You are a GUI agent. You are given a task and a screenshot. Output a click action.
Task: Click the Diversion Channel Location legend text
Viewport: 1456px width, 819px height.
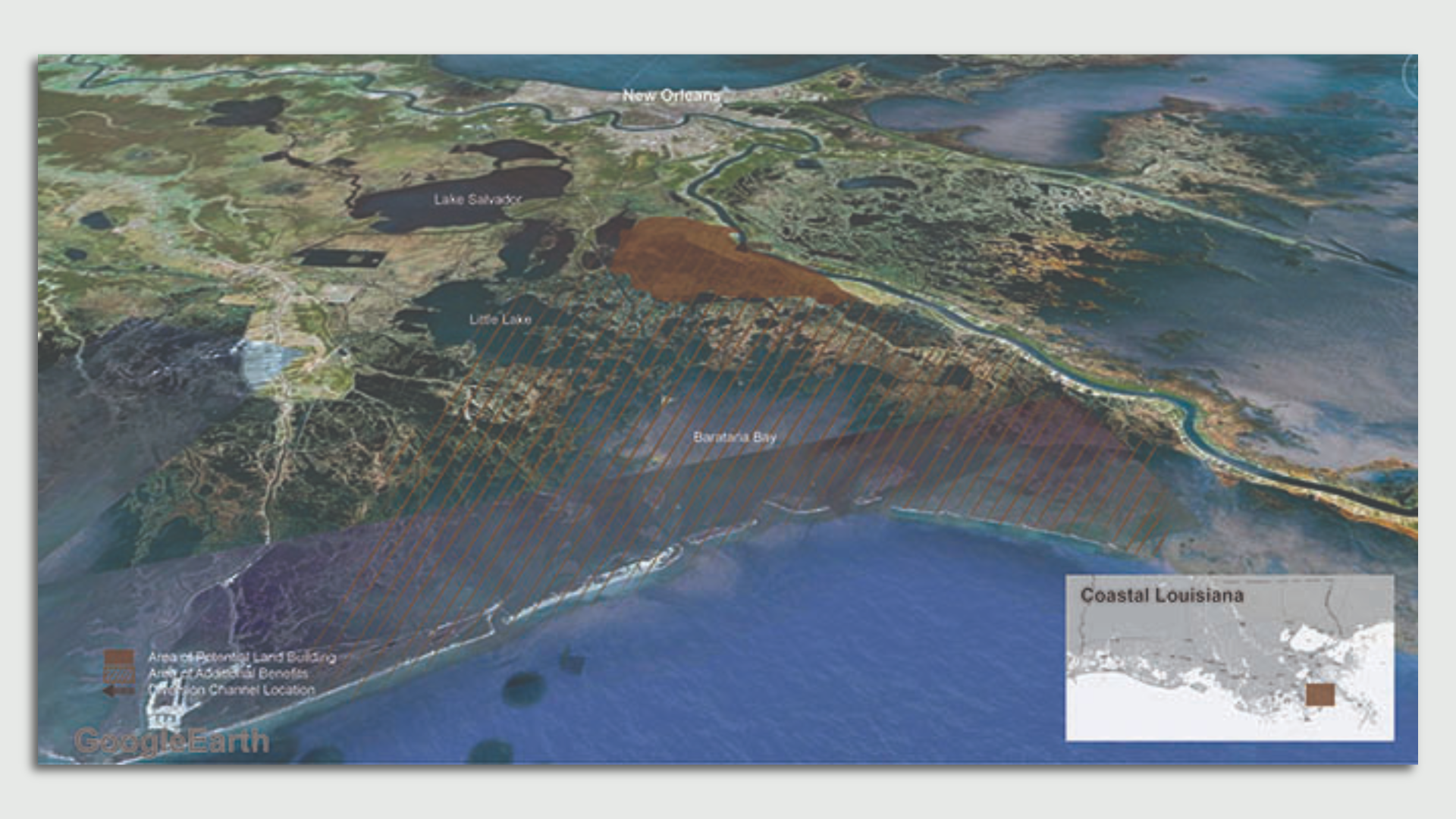click(x=231, y=692)
